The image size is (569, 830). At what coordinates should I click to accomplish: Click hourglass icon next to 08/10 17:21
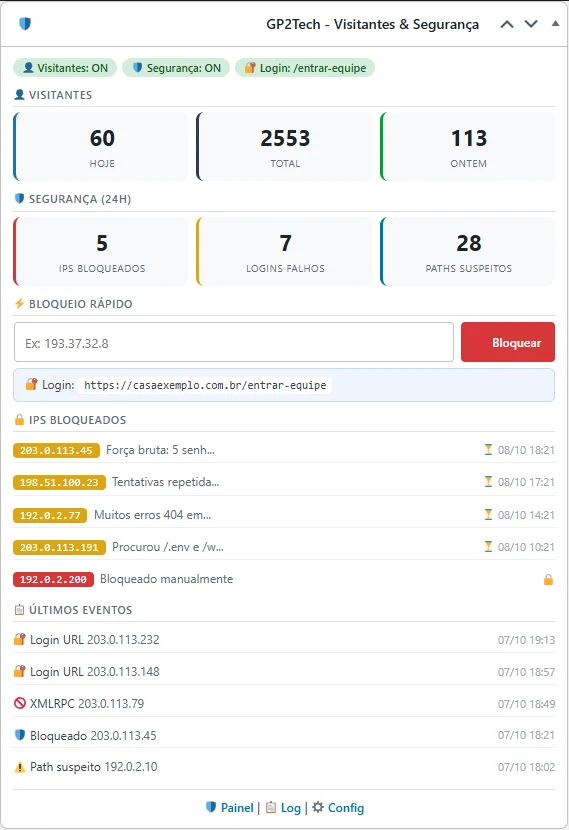click(x=488, y=482)
